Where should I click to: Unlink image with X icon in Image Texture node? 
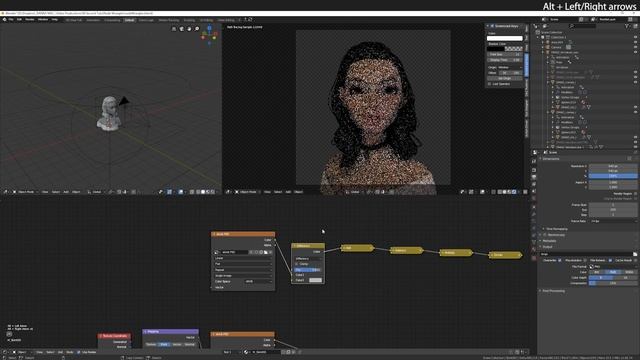270,252
